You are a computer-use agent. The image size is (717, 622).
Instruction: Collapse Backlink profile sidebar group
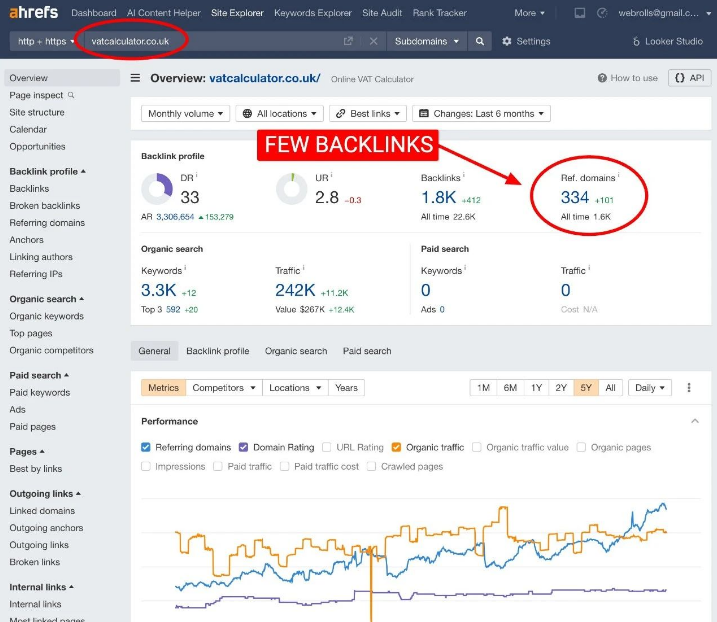(48, 172)
